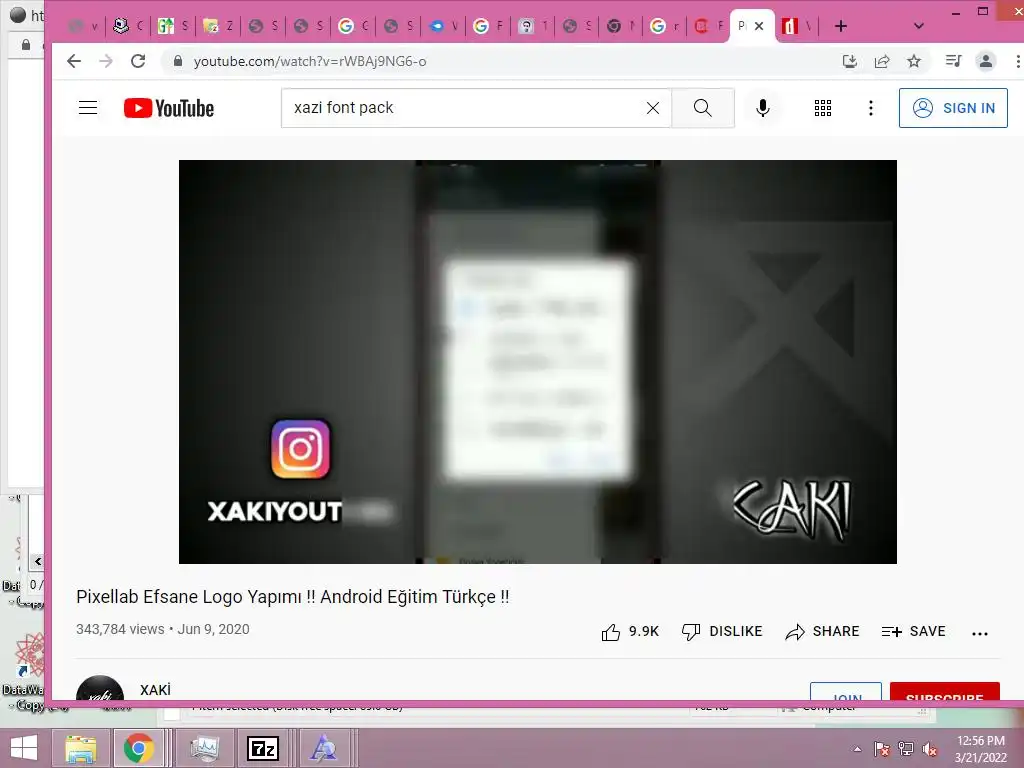Switch to the tab with blue cloud icon
Image resolution: width=1024 pixels, height=768 pixels.
tap(444, 26)
